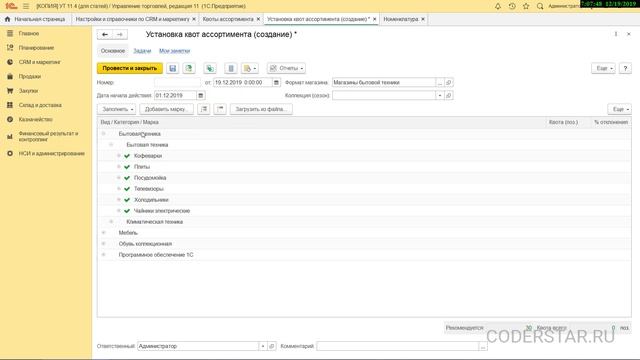Open the Задачи link
Screen dimensions: 640x360
point(142,51)
